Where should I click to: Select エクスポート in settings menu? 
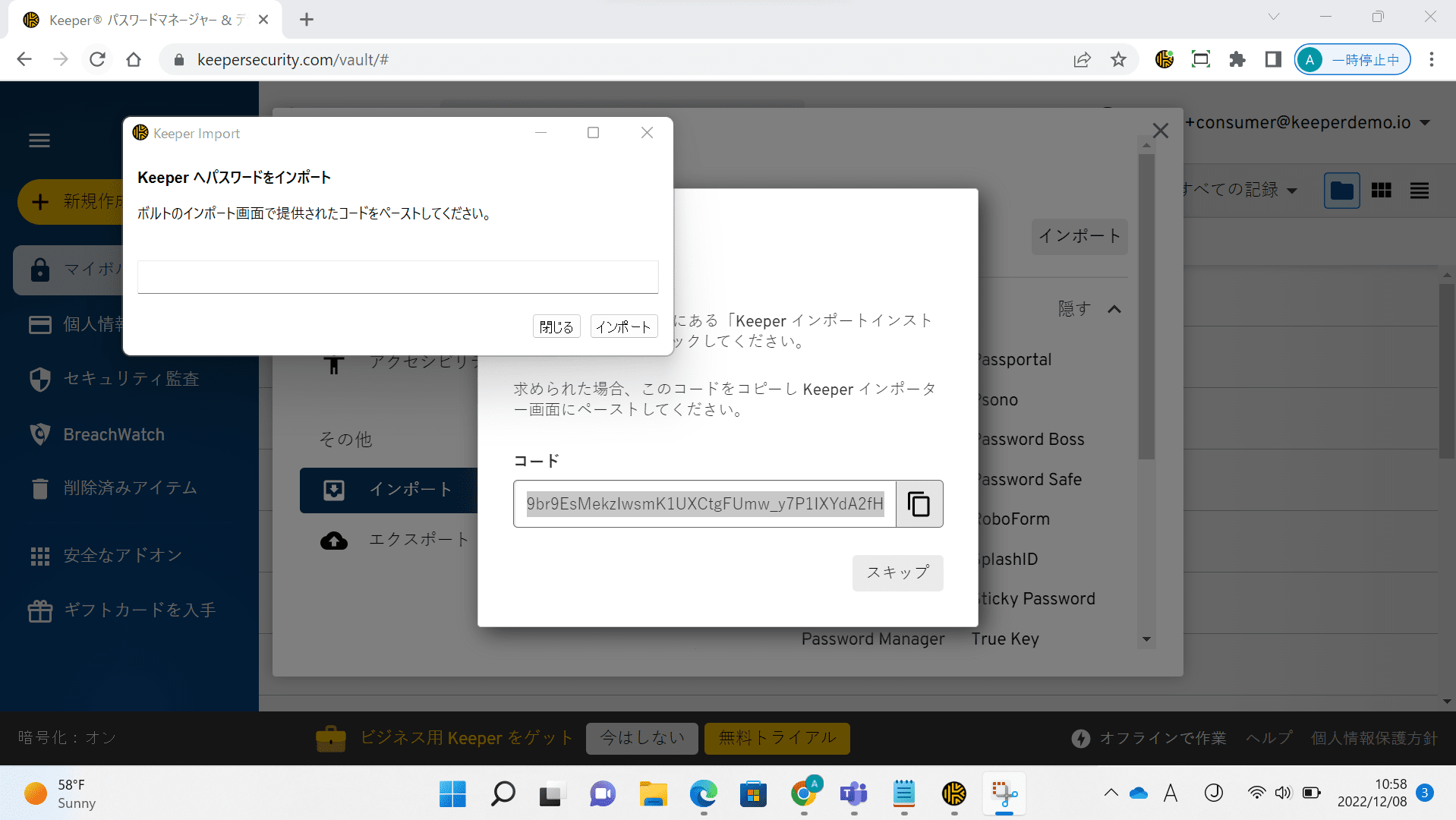pos(418,540)
